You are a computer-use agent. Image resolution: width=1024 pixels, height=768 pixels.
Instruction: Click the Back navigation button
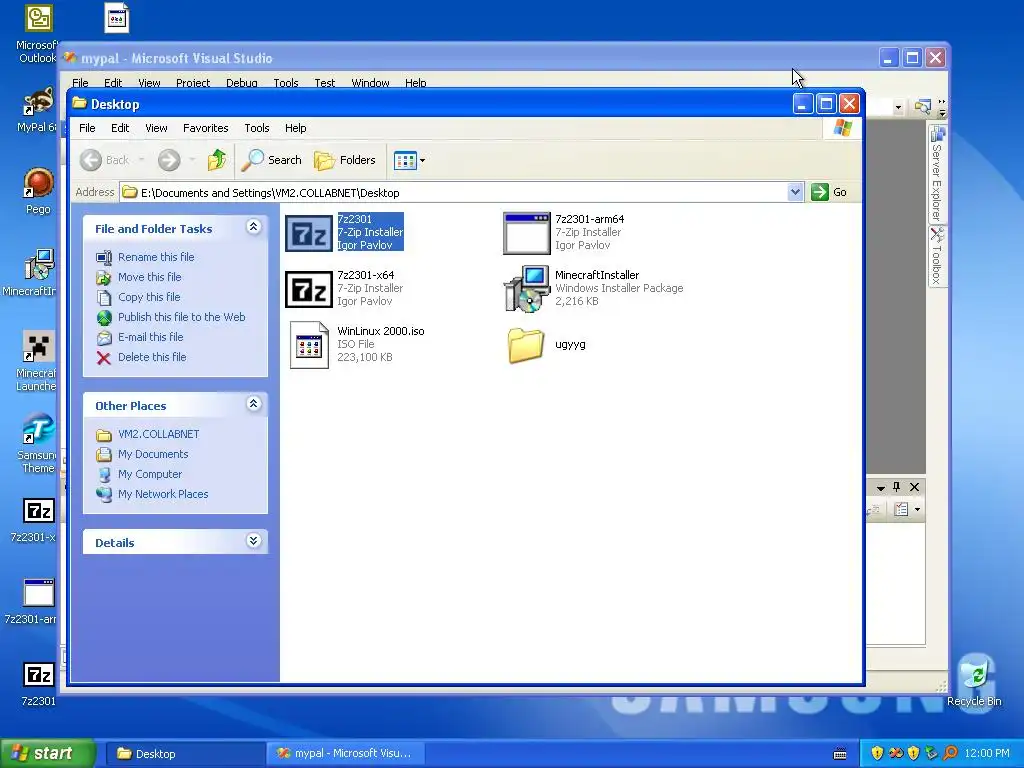(x=104, y=160)
